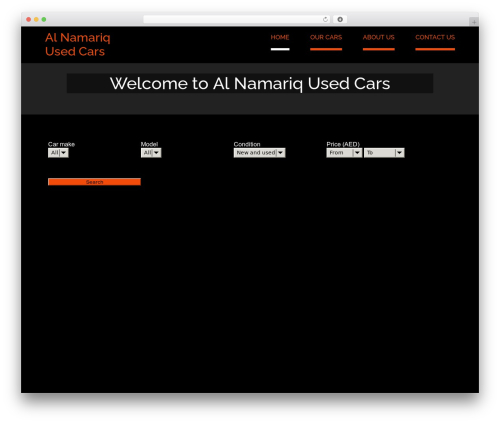Click the yellow minimize window dot
This screenshot has width=500, height=423.
point(36,20)
